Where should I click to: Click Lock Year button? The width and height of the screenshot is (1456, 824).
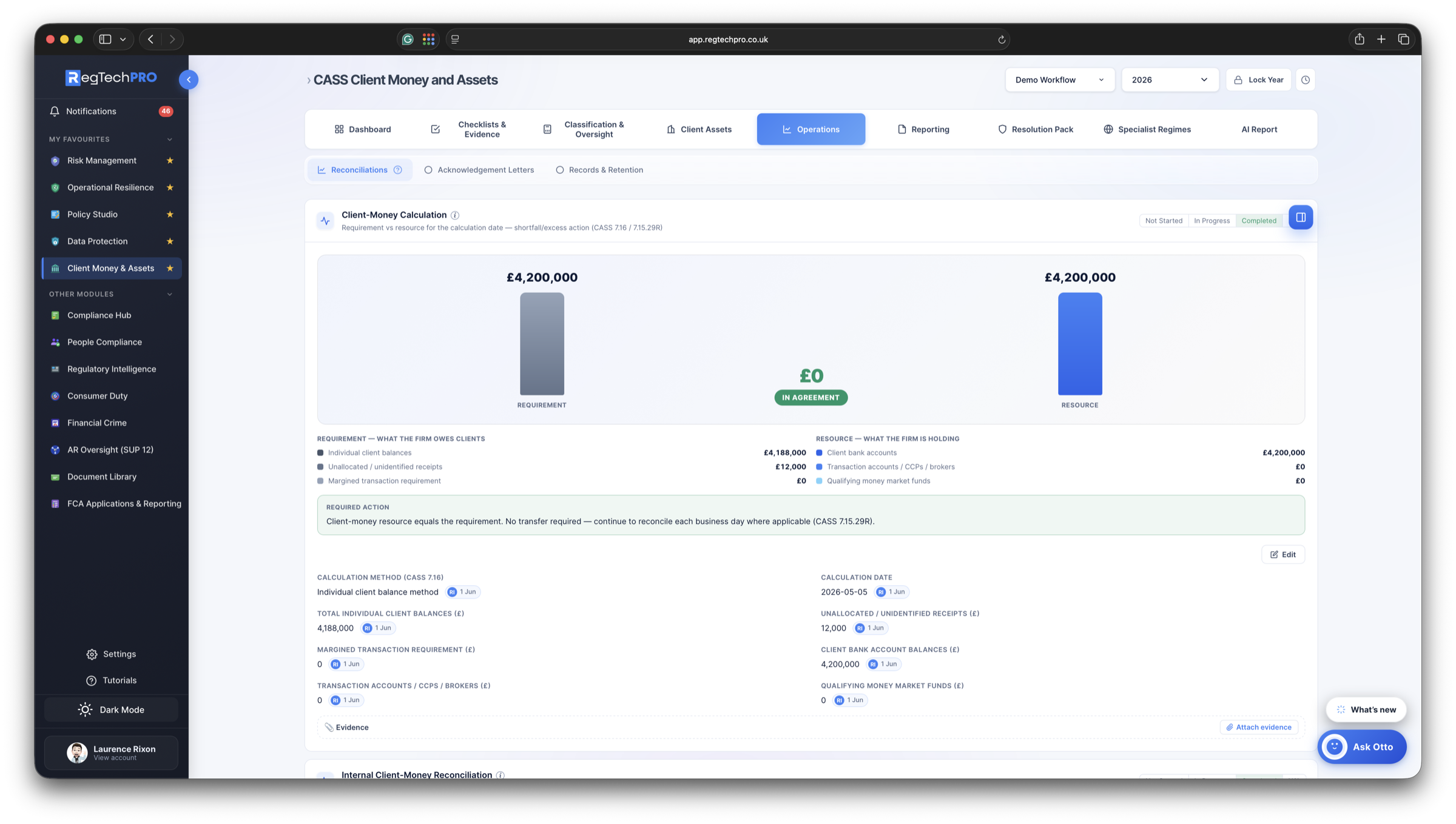point(1258,79)
